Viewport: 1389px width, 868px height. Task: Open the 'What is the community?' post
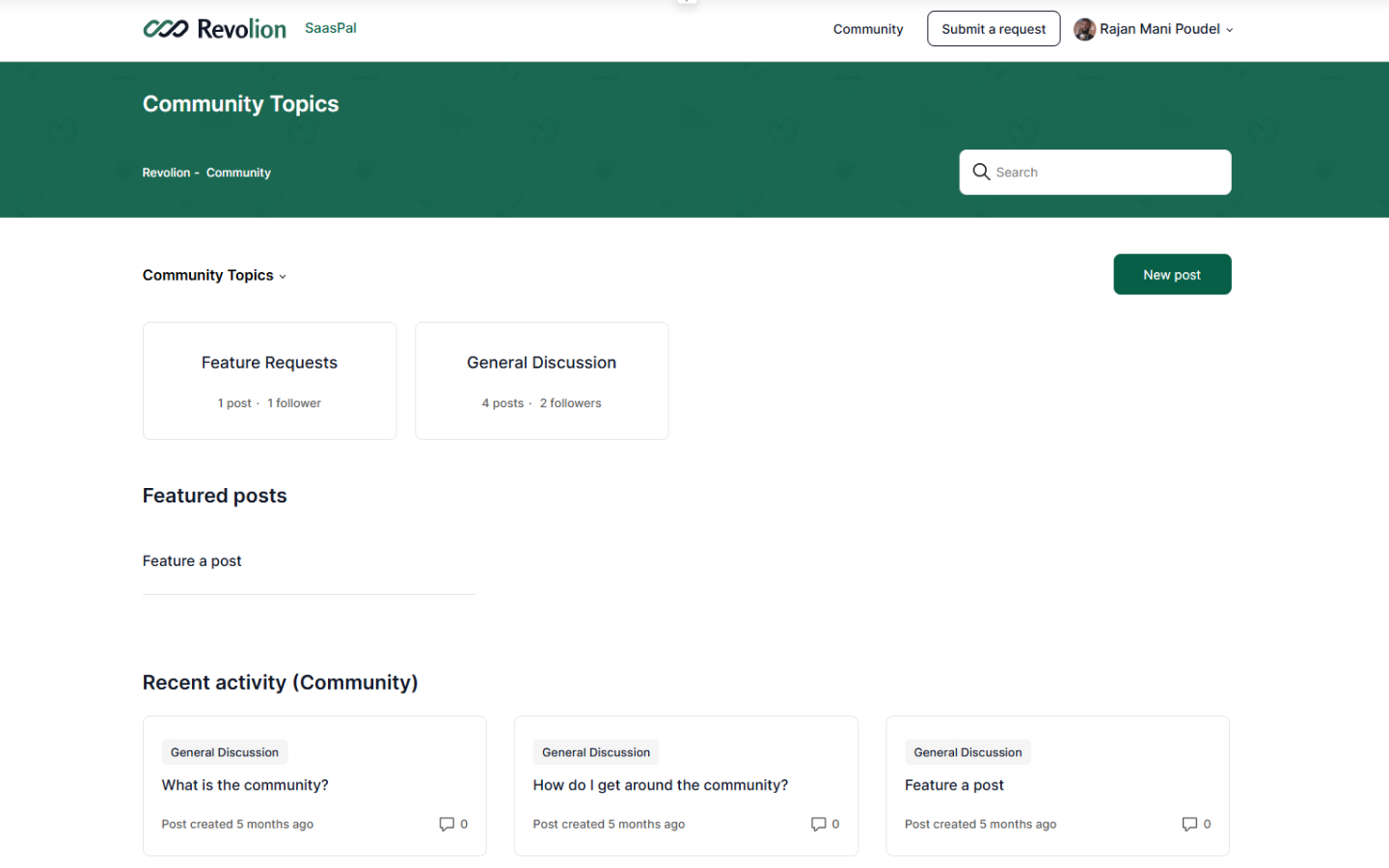pos(245,785)
